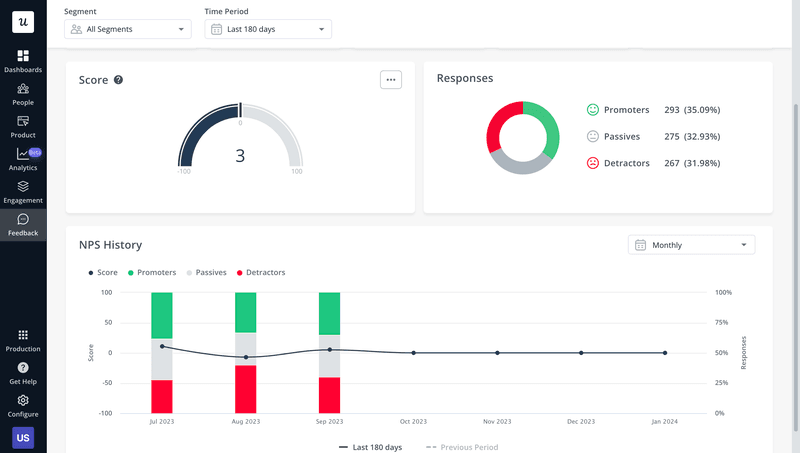Open Analytics in the sidebar
The image size is (800, 453).
tap(23, 159)
